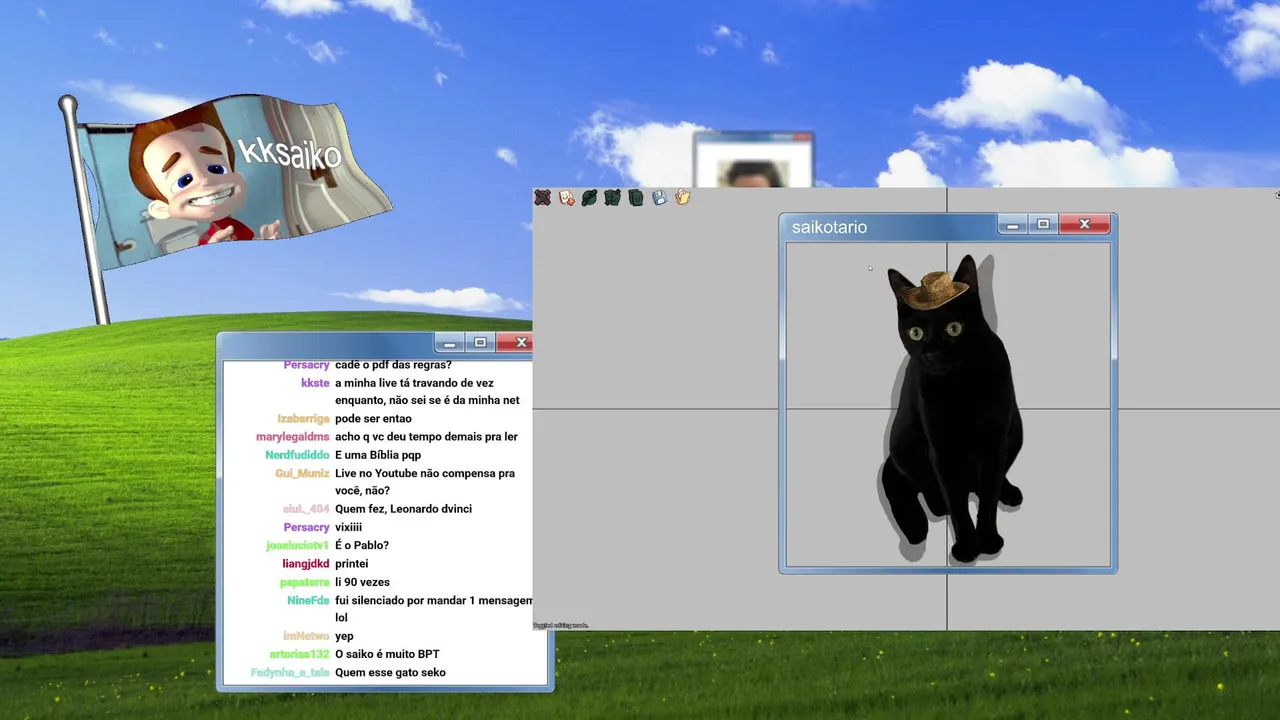Click message 'printei'

[x=352, y=564]
